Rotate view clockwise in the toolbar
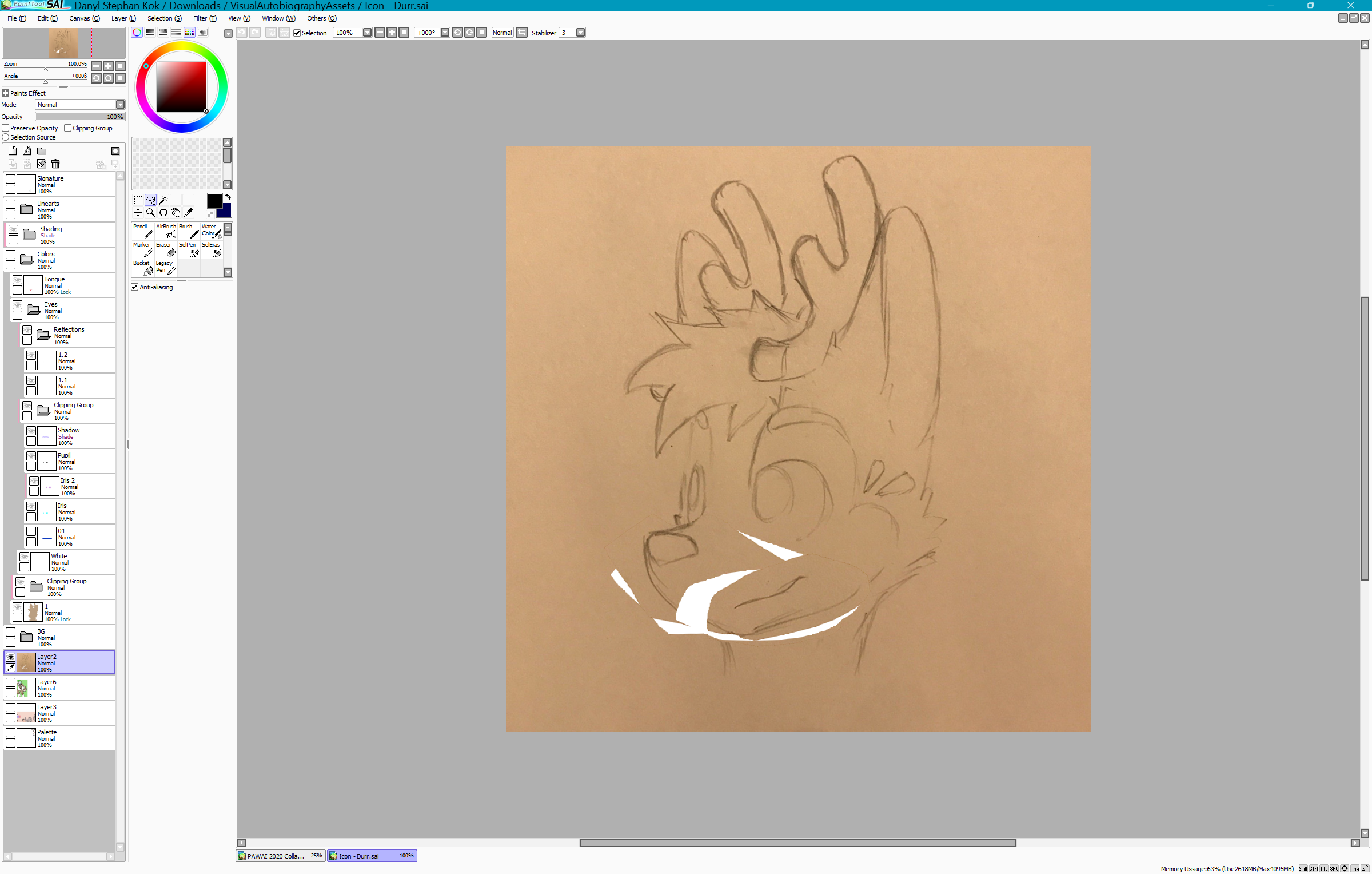1372x874 pixels. 469,33
